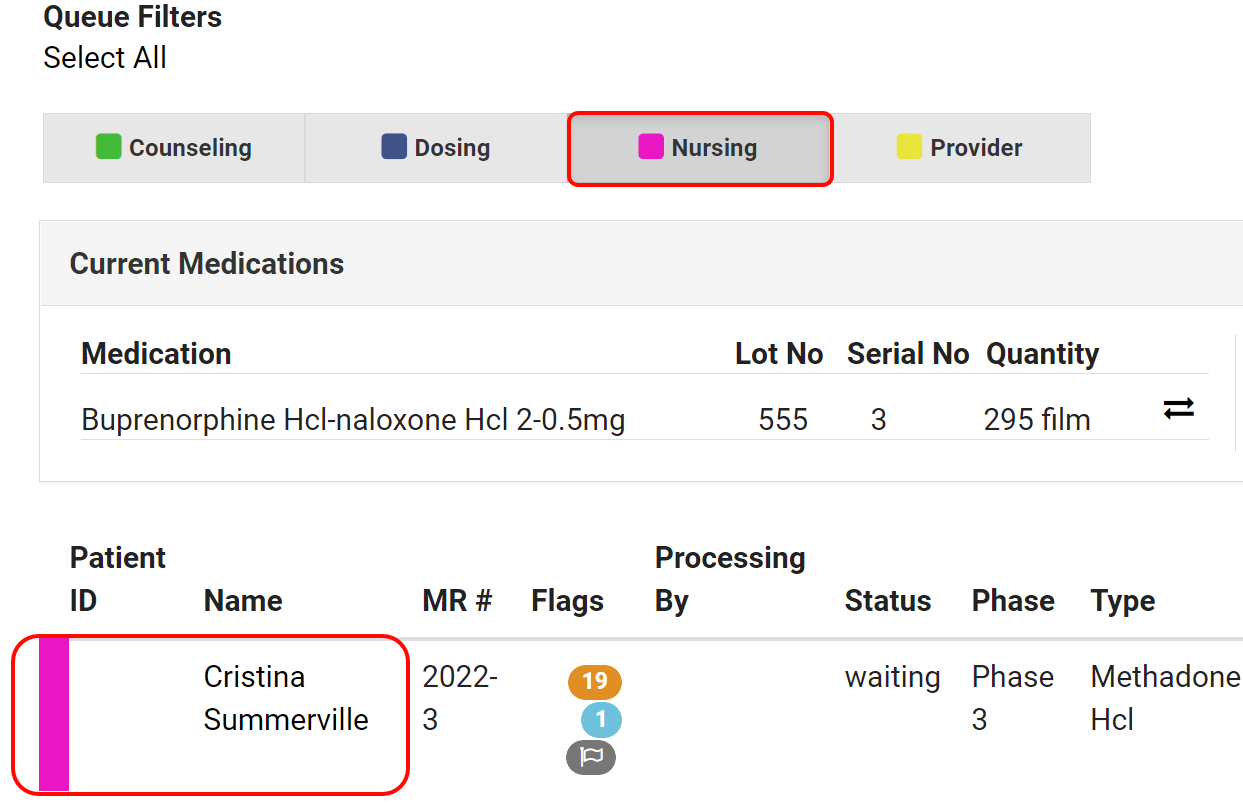Click the Flags column header

pos(567,601)
